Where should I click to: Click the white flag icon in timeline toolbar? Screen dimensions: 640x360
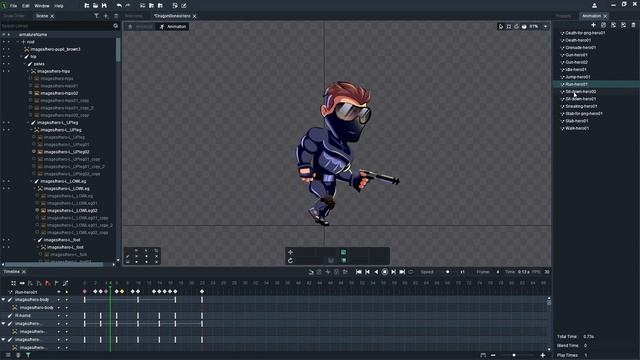(x=56, y=283)
